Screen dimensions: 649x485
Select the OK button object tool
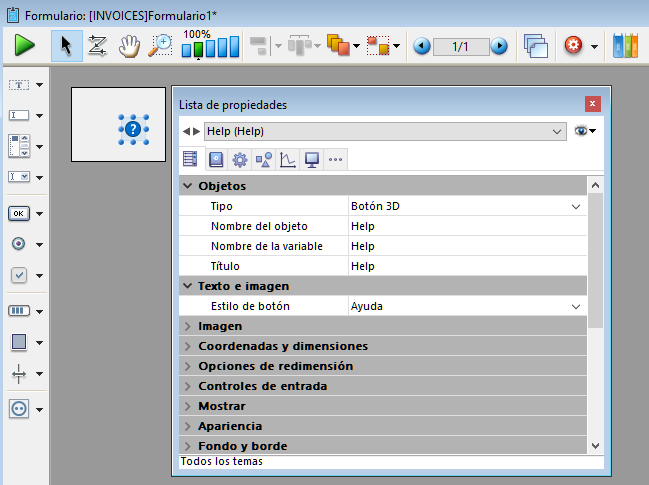coord(19,213)
